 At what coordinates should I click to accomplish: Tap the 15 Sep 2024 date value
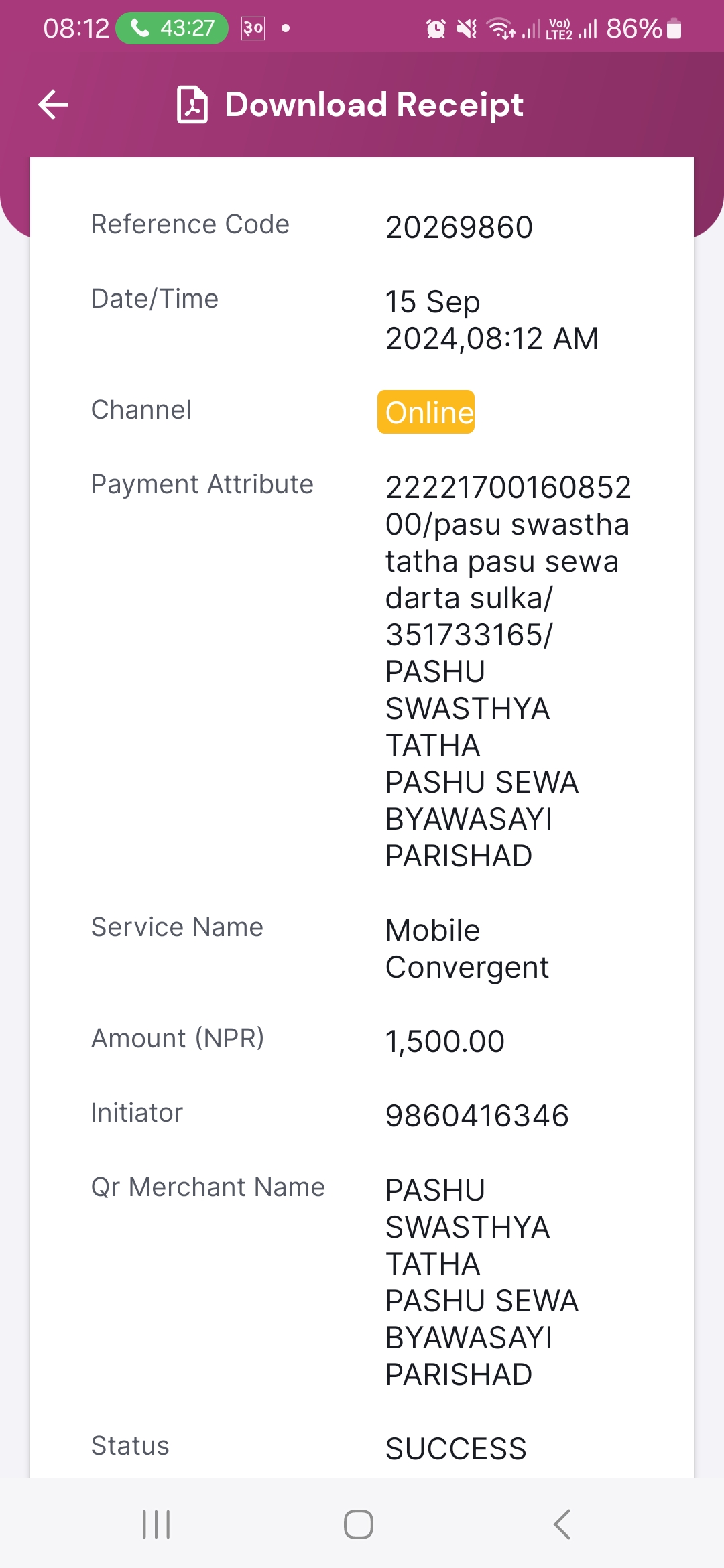491,320
